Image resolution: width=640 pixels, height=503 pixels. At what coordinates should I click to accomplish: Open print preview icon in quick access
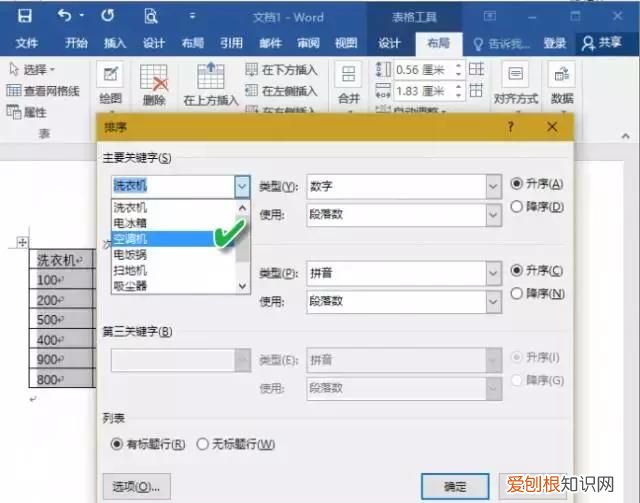pyautogui.click(x=151, y=16)
